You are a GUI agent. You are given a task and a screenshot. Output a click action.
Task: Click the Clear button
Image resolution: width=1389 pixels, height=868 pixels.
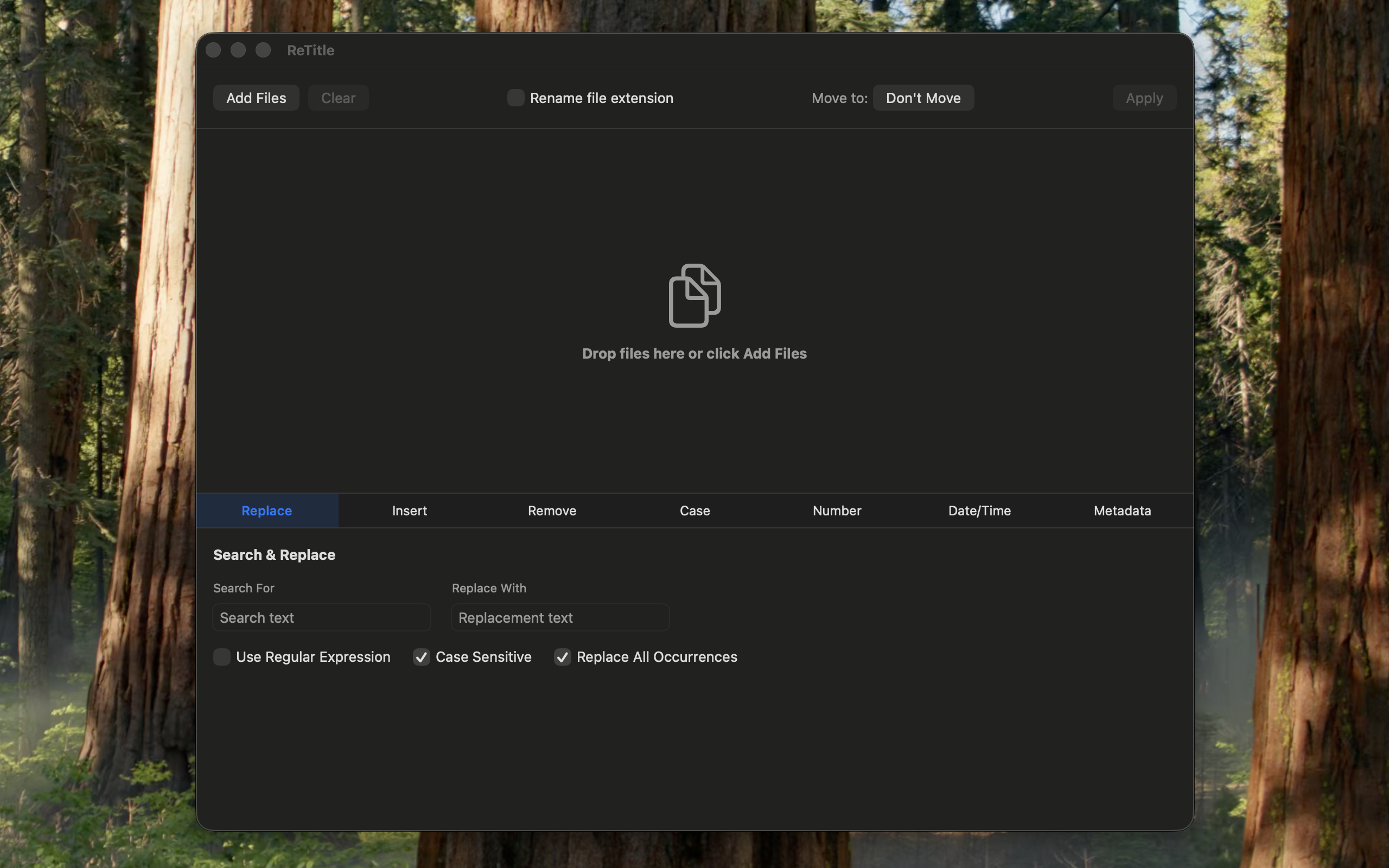coord(338,98)
